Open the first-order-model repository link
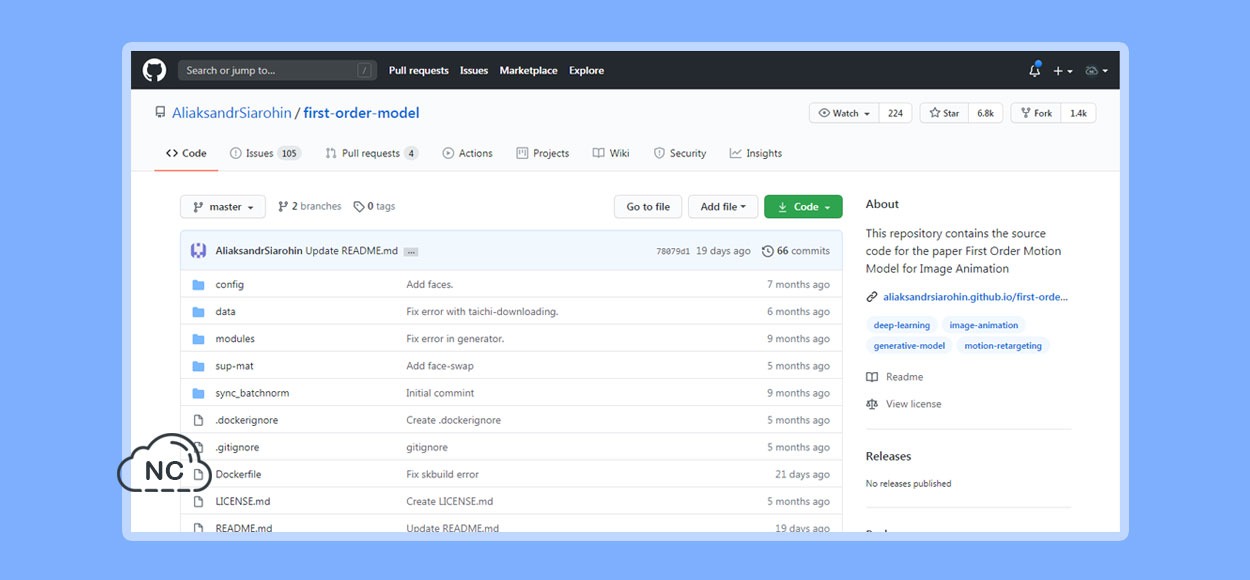Viewport: 1250px width, 580px height. pyautogui.click(x=362, y=113)
